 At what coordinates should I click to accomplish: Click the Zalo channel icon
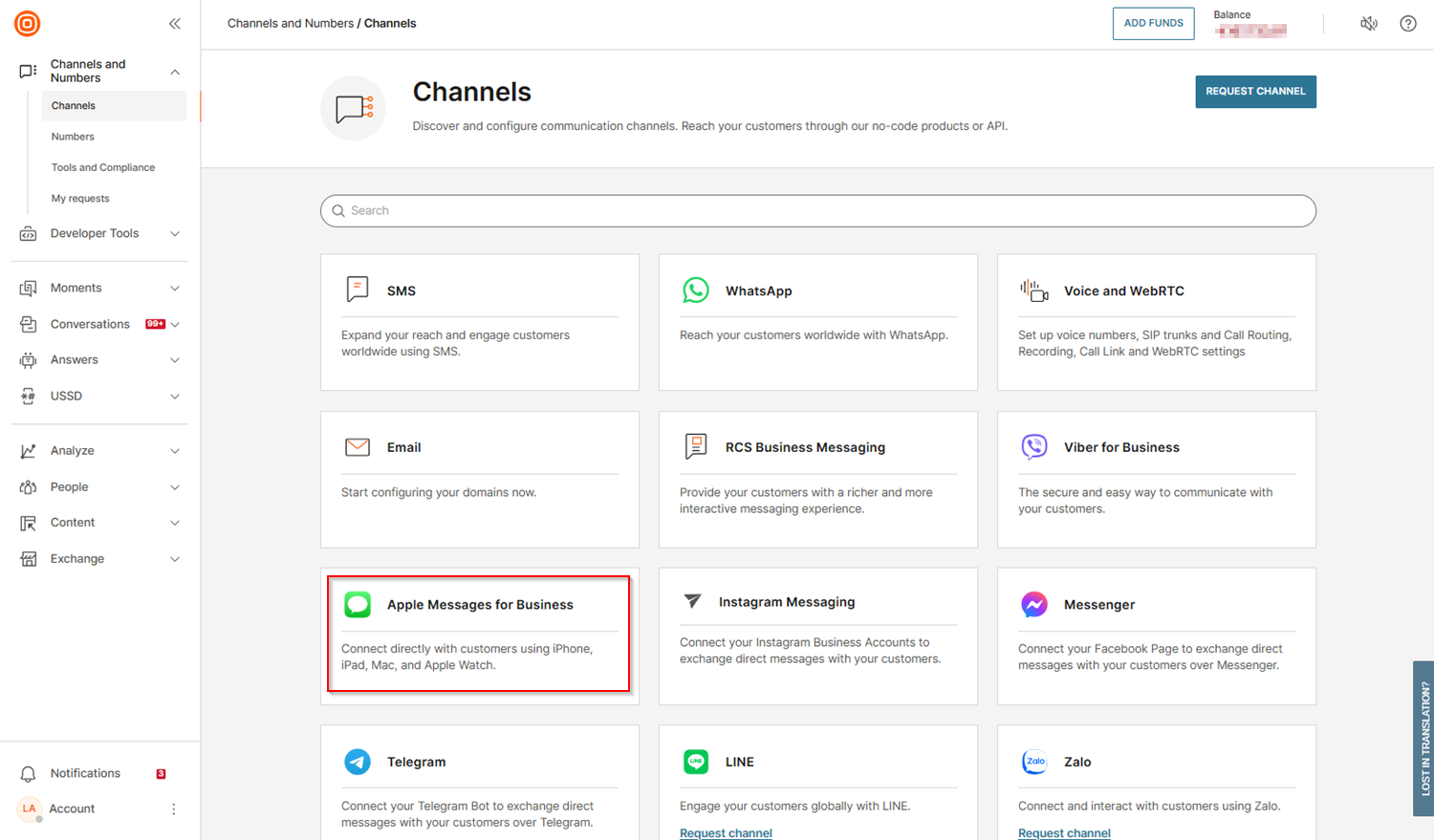tap(1034, 762)
